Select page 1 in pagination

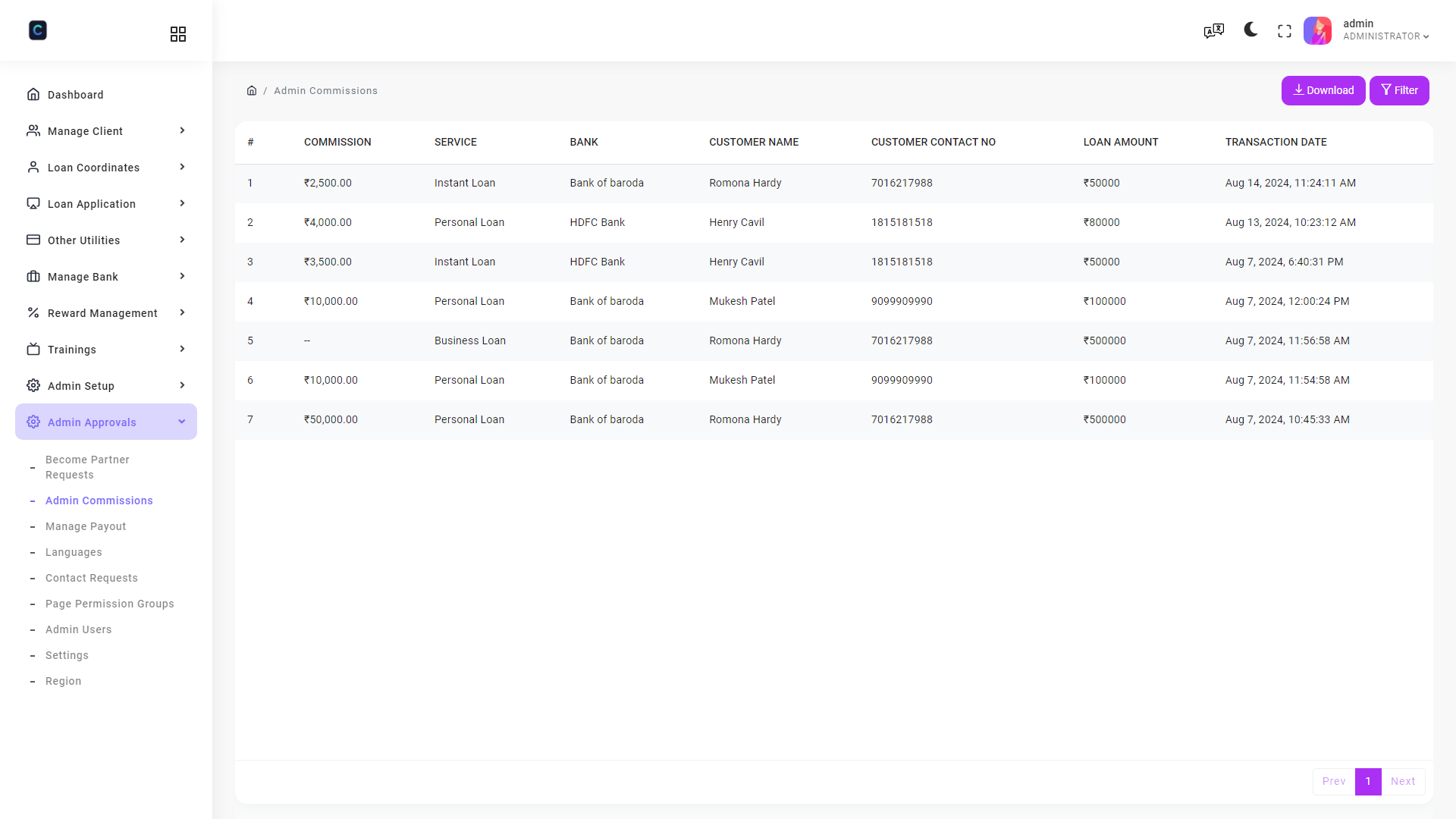click(x=1368, y=781)
